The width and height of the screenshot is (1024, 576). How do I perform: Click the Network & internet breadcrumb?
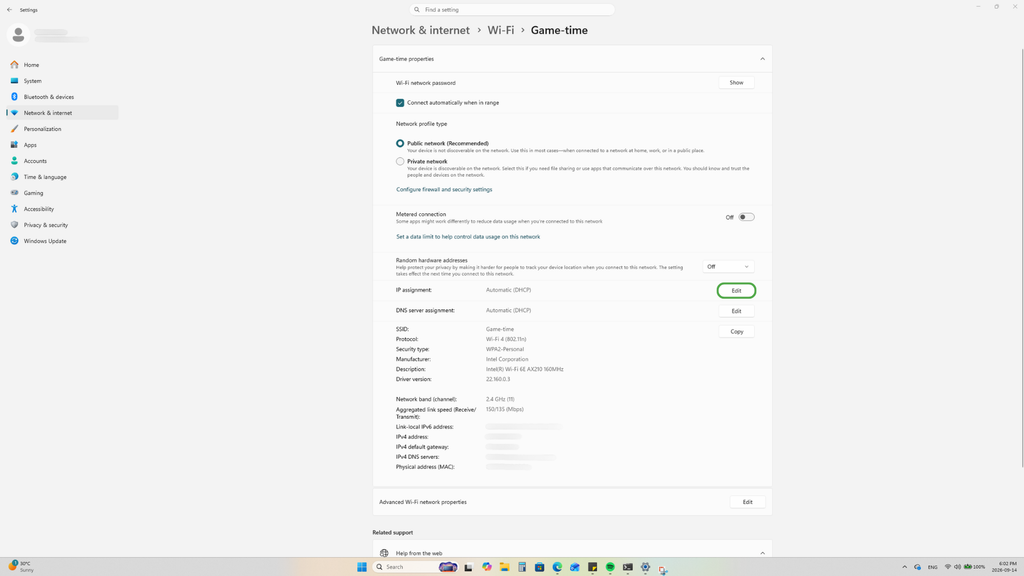pyautogui.click(x=421, y=30)
